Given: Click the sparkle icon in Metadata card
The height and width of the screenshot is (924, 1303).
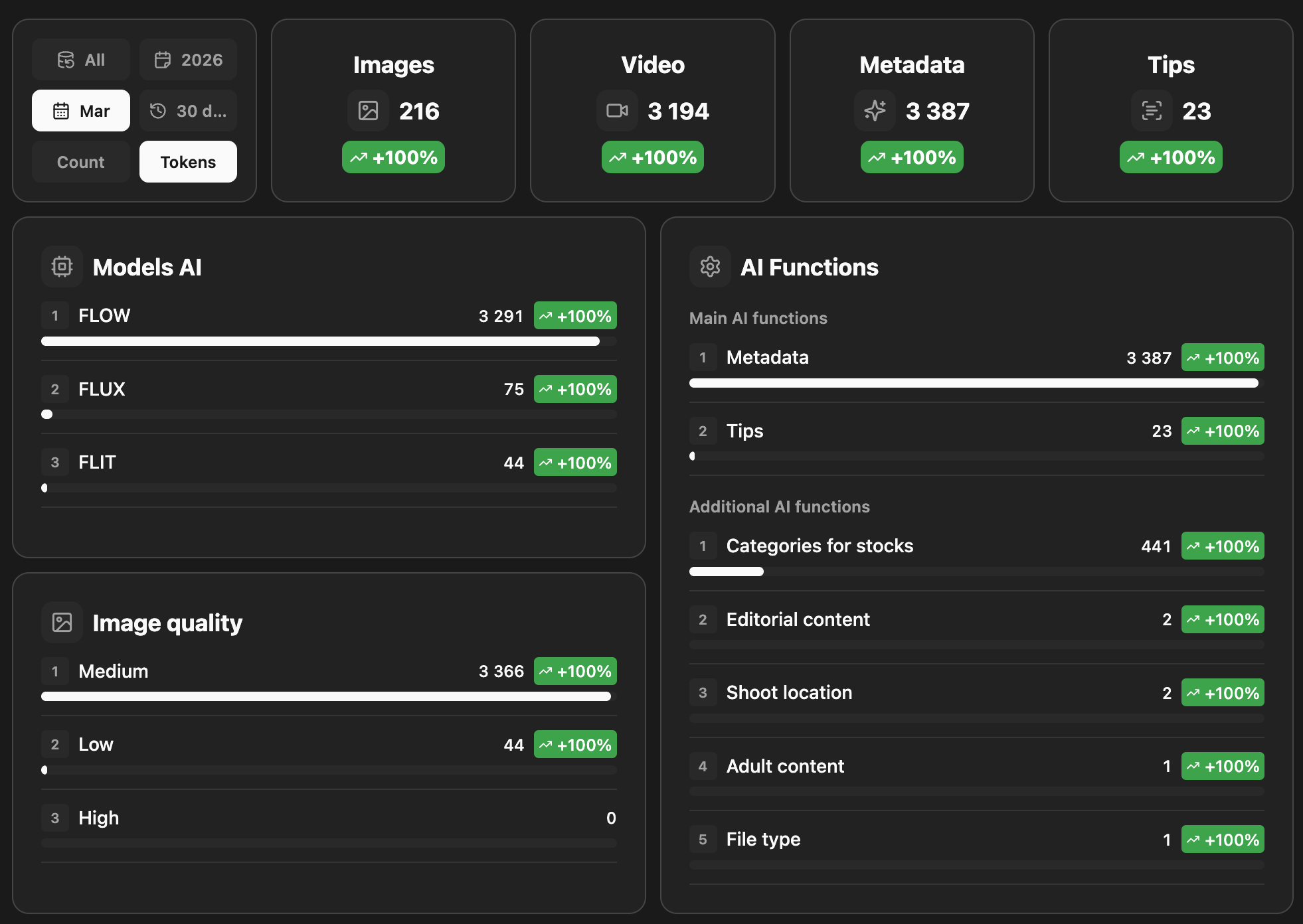Looking at the screenshot, I should click(x=875, y=111).
